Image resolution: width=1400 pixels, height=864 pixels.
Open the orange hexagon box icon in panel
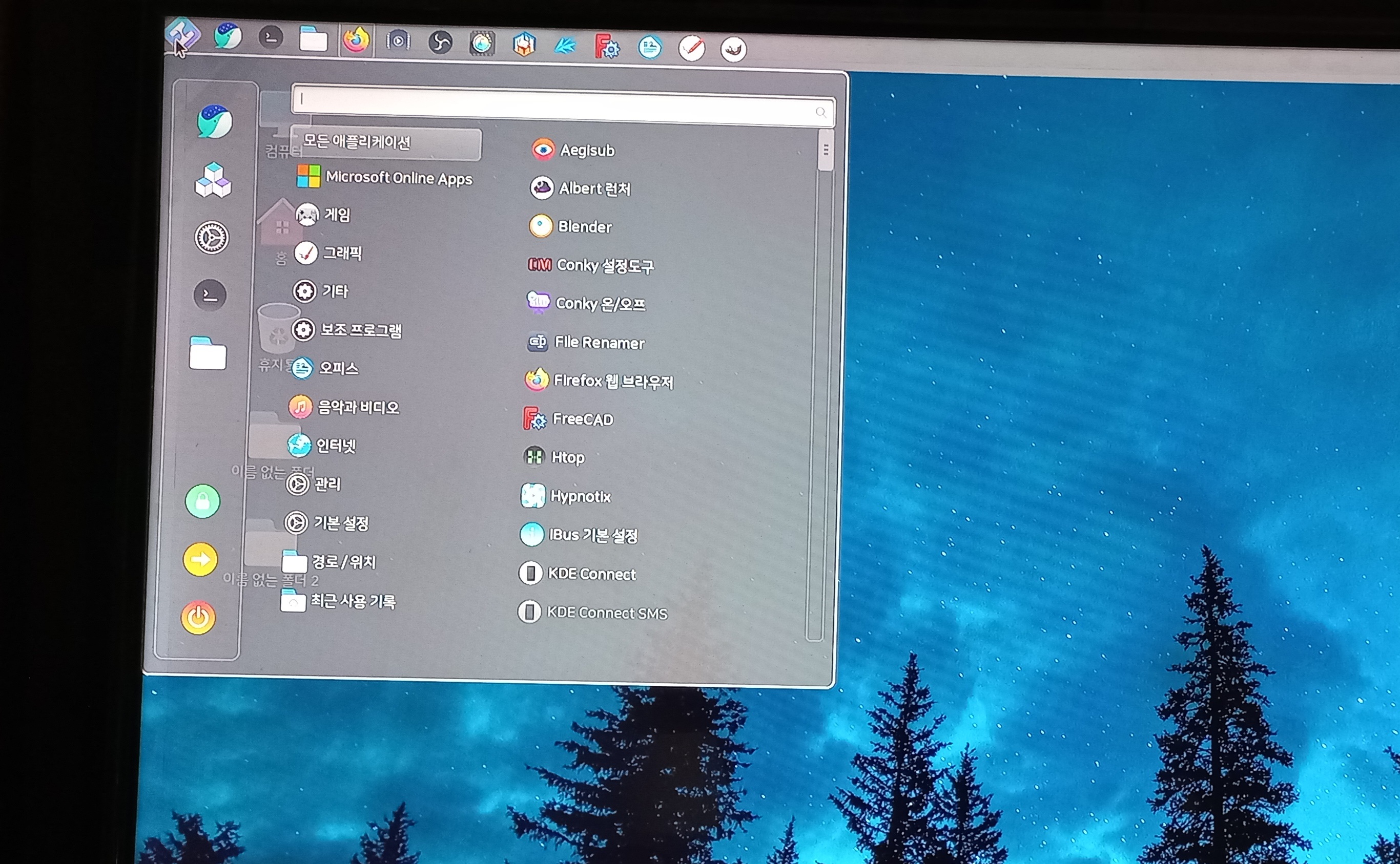(x=524, y=45)
